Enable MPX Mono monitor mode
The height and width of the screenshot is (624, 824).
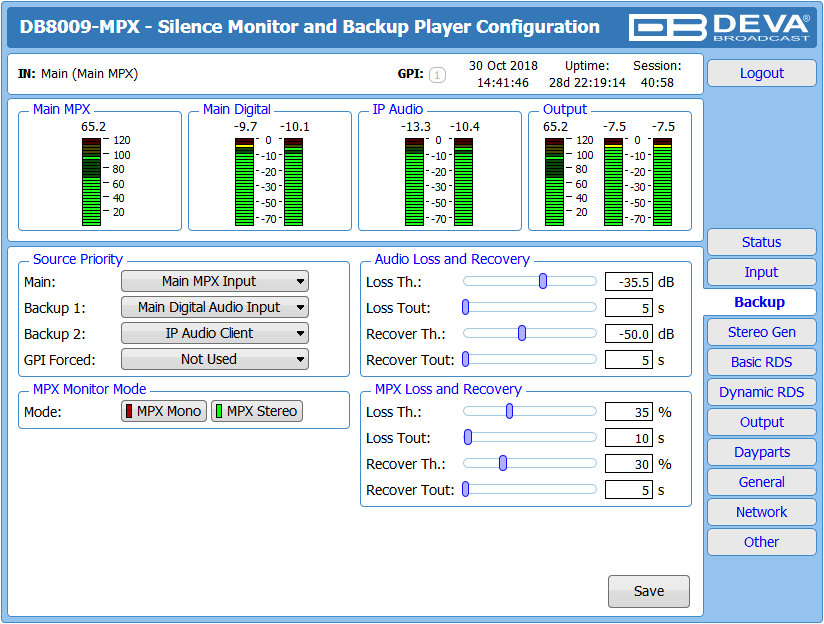pos(164,411)
